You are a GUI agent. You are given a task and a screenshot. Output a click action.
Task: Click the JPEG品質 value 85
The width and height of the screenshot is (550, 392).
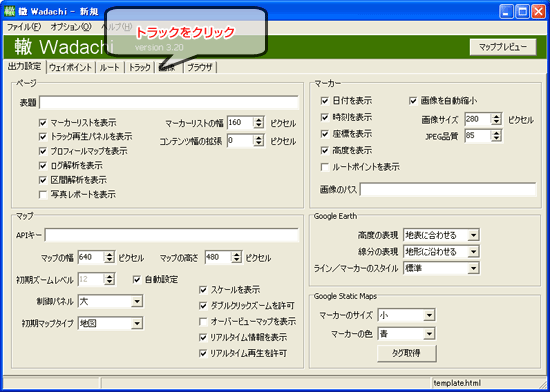470,136
